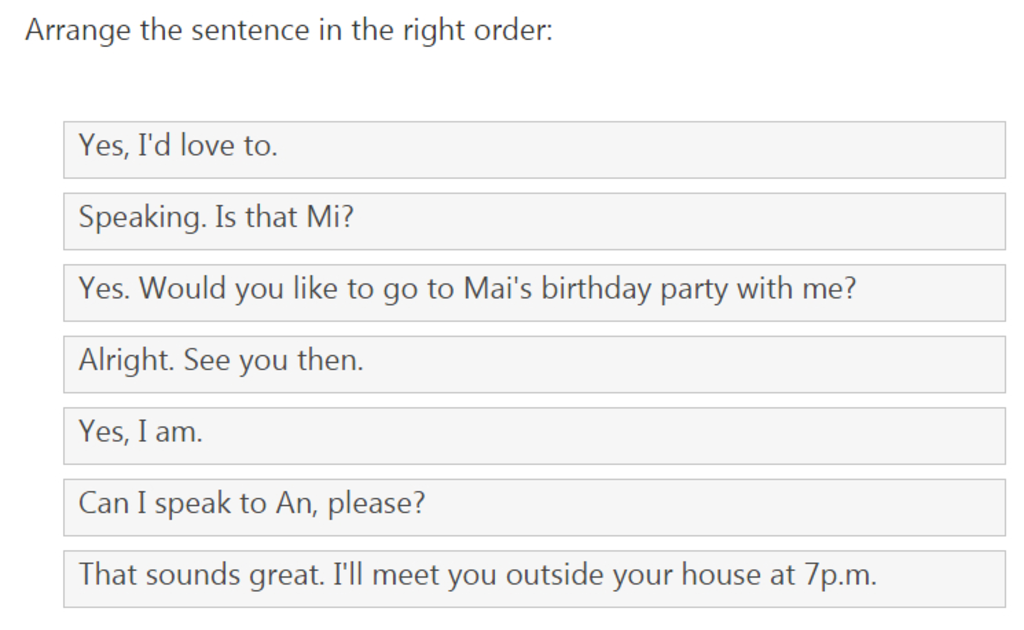
Task: Click the "Speaking. Is that Mi?" sentence
Action: (534, 221)
